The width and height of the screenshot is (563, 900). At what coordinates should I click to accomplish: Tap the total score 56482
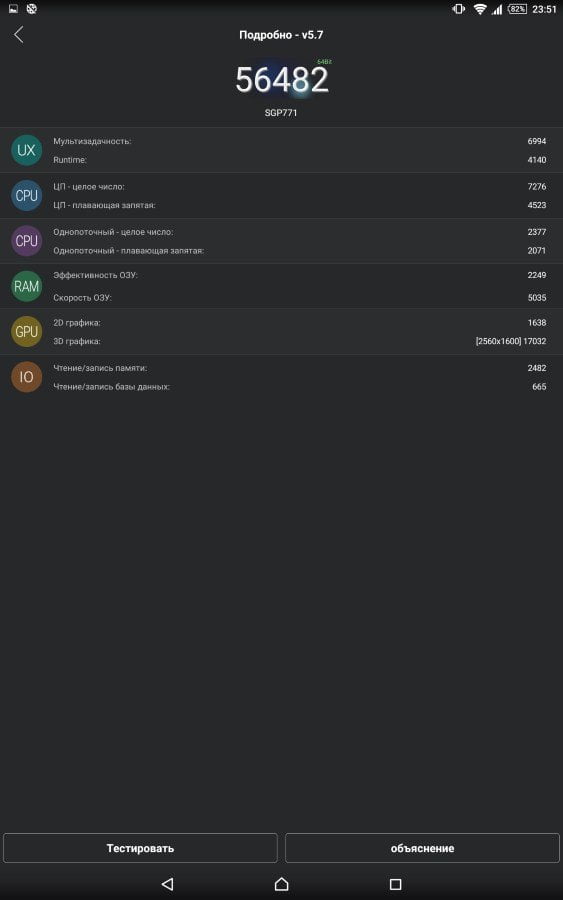pyautogui.click(x=282, y=79)
